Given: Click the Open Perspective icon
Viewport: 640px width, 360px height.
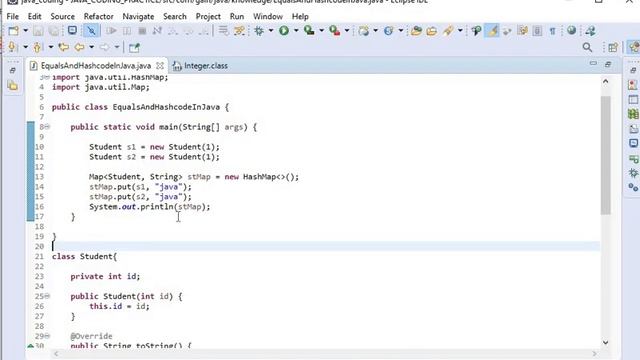Looking at the screenshot, I should [x=613, y=47].
